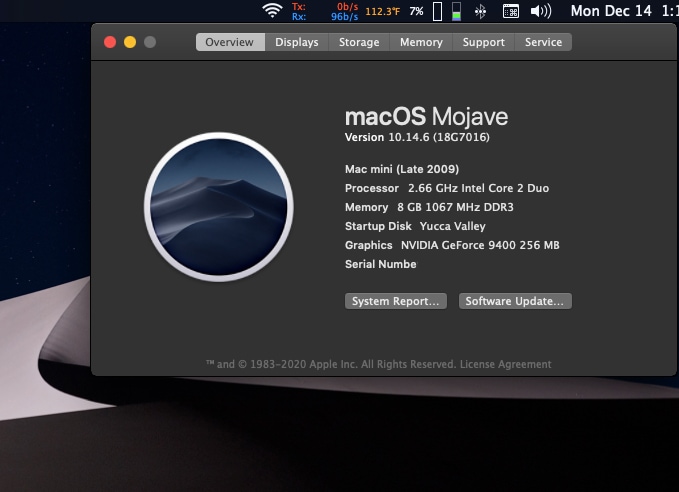
Task: Switch to the Displays tab
Action: (x=297, y=42)
